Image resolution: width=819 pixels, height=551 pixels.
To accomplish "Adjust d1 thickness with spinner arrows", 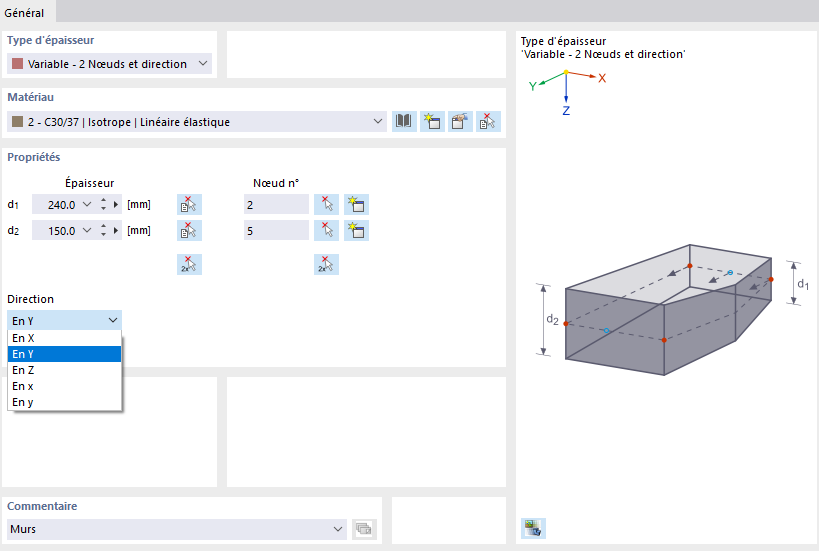I will (103, 204).
